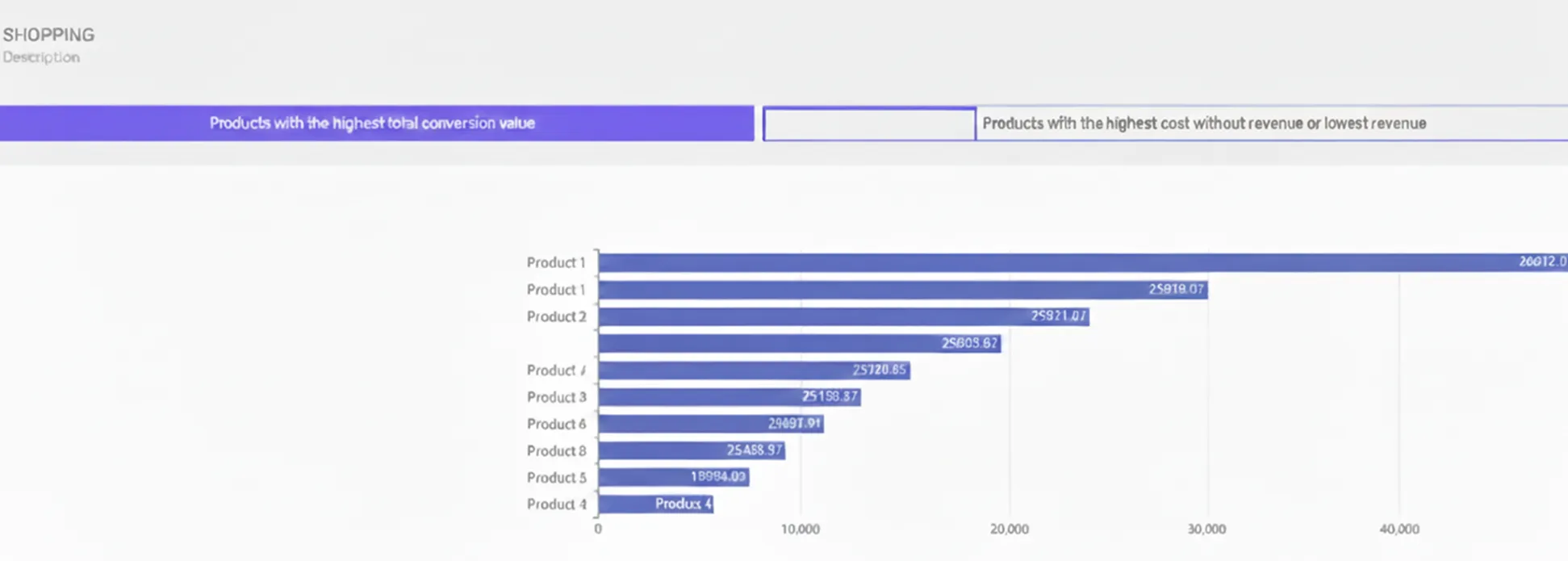Viewport: 1568px width, 561px height.
Task: Click the Product 8 bar
Action: tap(691, 450)
